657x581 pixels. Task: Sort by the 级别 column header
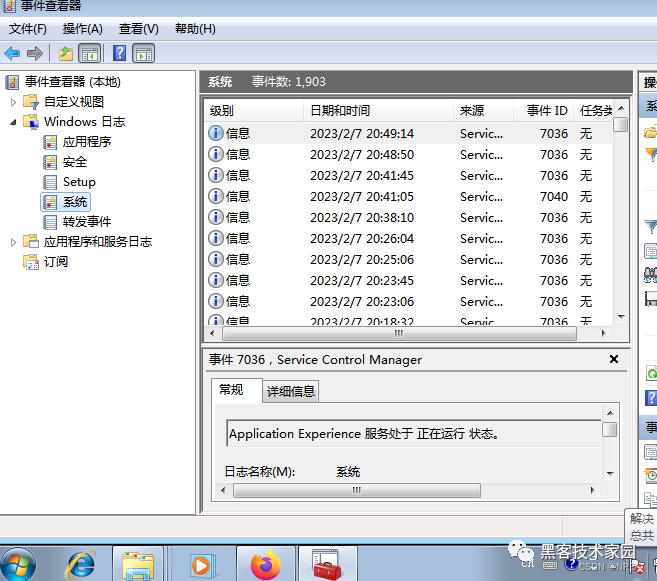(x=253, y=111)
